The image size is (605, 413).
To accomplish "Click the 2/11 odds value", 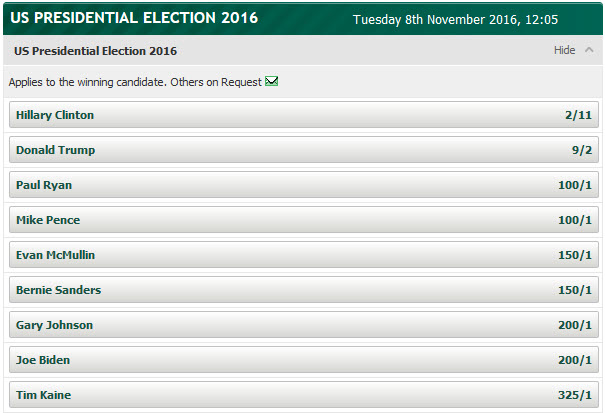I will click(578, 115).
